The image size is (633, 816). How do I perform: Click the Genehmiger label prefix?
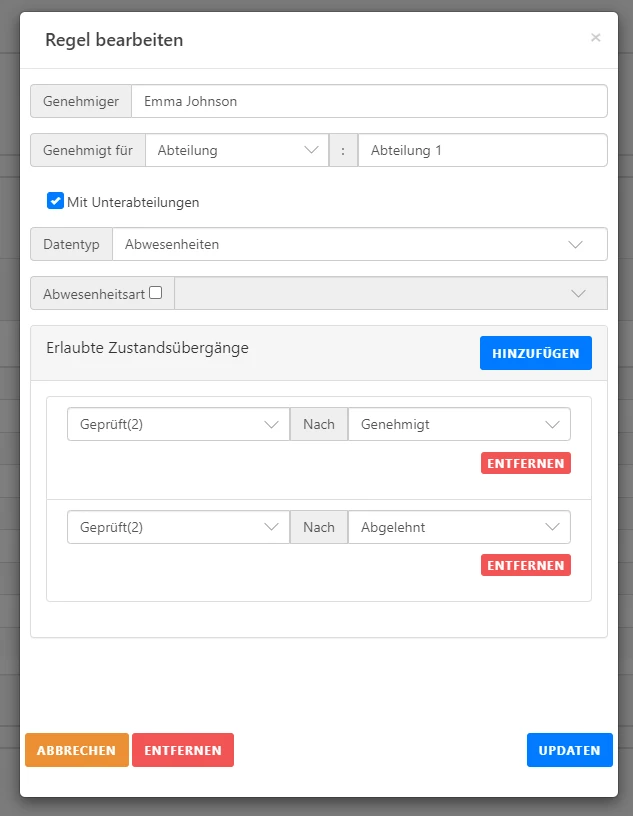coord(80,100)
